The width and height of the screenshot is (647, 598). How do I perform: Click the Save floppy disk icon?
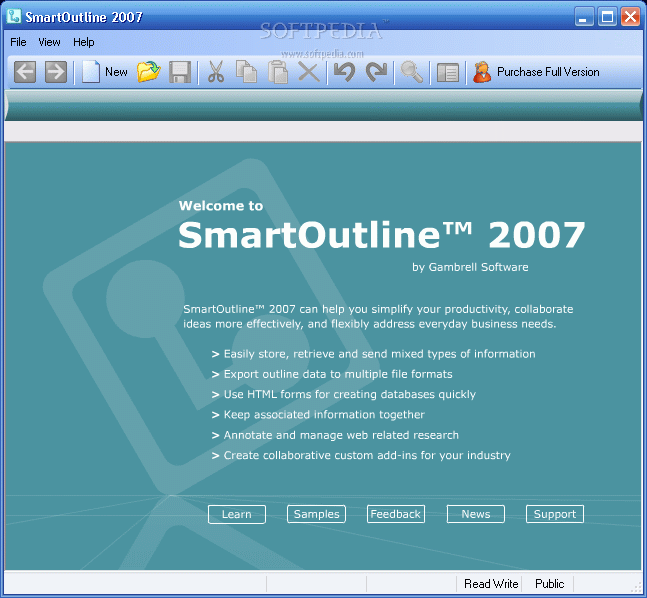coord(180,72)
